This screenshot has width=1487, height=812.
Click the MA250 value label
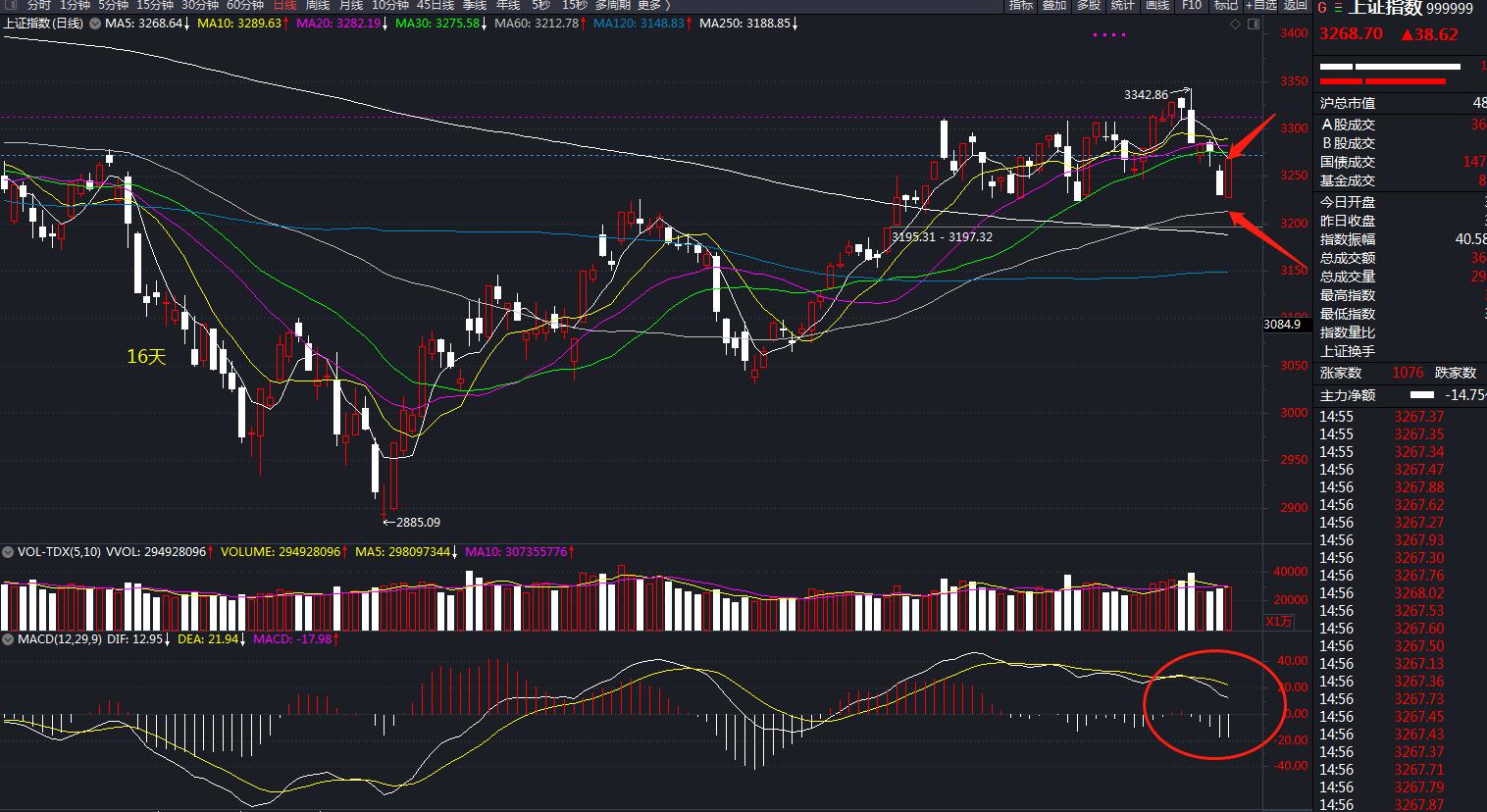coord(745,24)
